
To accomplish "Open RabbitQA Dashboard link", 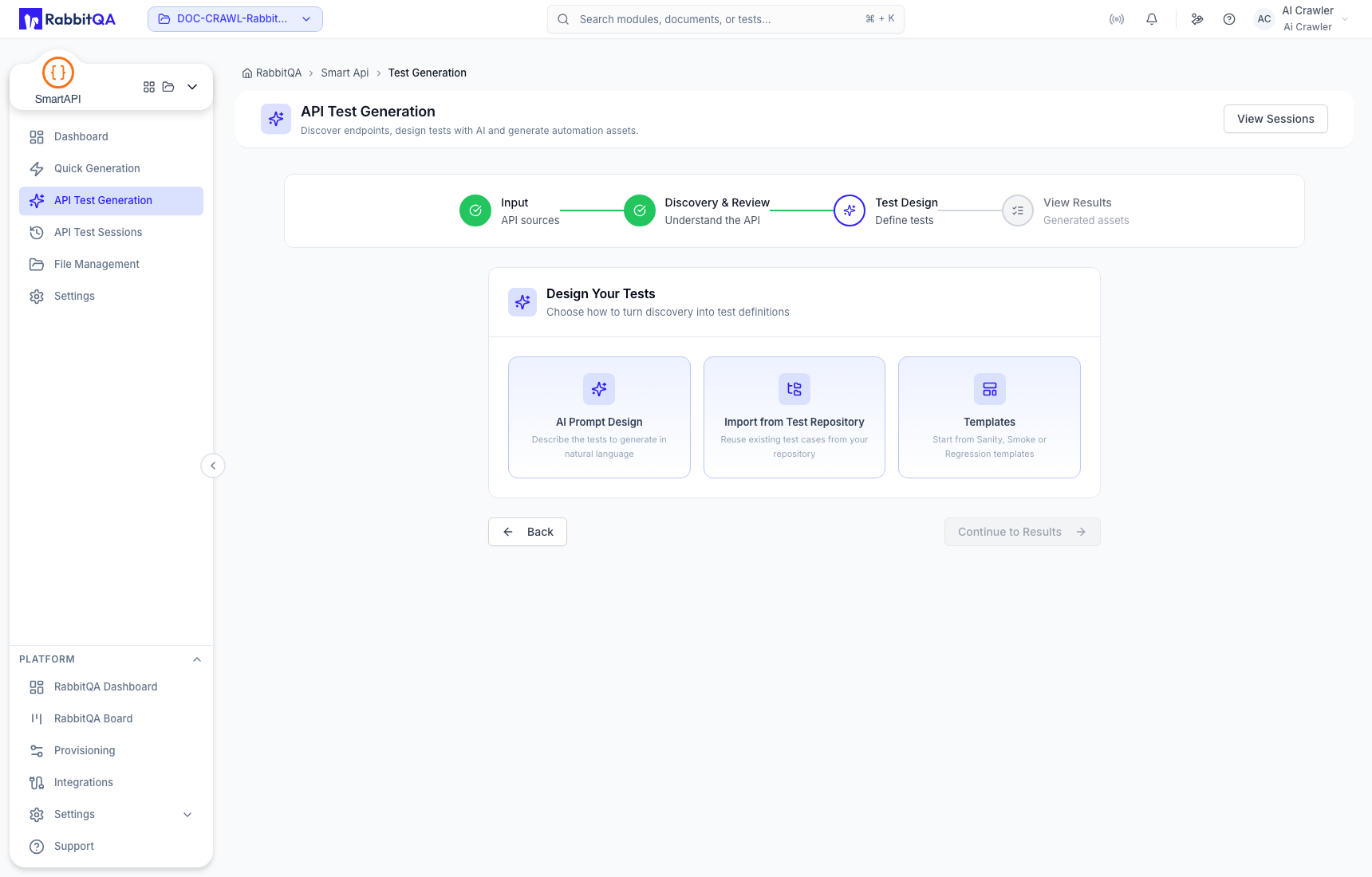I will tap(111, 687).
